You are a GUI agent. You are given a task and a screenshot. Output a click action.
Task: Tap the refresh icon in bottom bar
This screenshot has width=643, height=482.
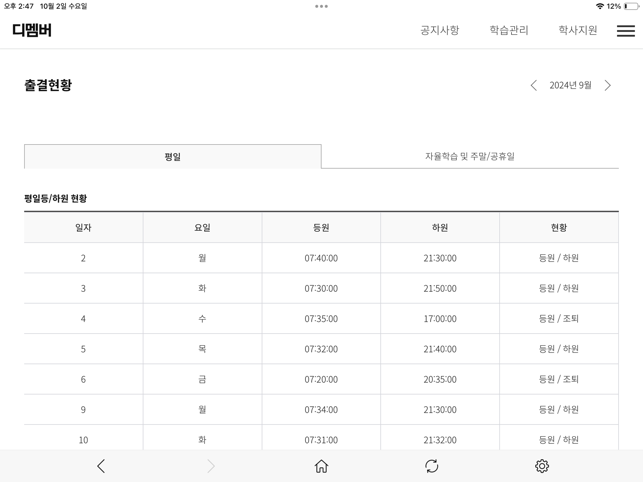431,466
